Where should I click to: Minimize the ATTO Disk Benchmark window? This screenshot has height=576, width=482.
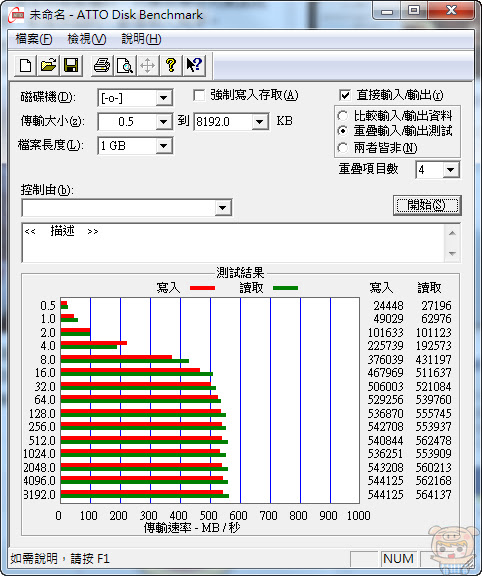click(x=386, y=11)
